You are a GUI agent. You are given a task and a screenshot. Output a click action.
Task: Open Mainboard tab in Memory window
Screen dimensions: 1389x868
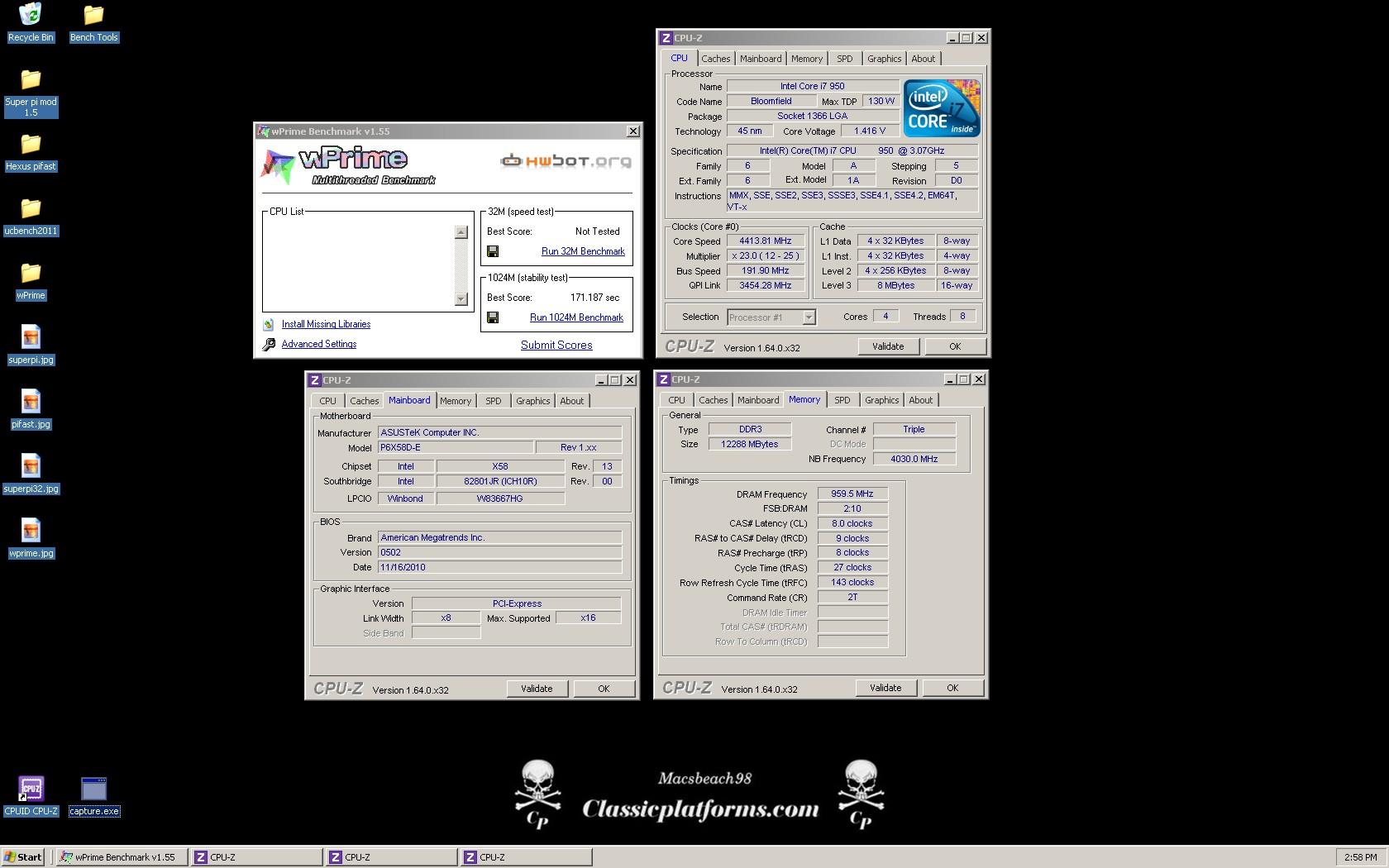coord(758,400)
